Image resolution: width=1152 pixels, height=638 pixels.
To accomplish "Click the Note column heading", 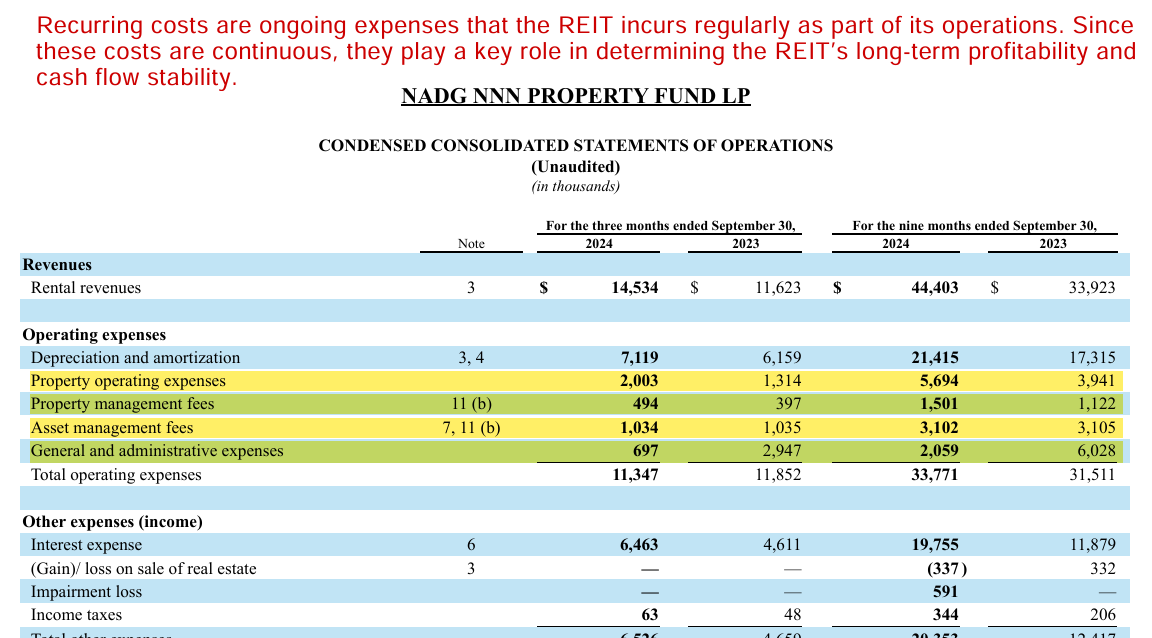I will pos(470,243).
